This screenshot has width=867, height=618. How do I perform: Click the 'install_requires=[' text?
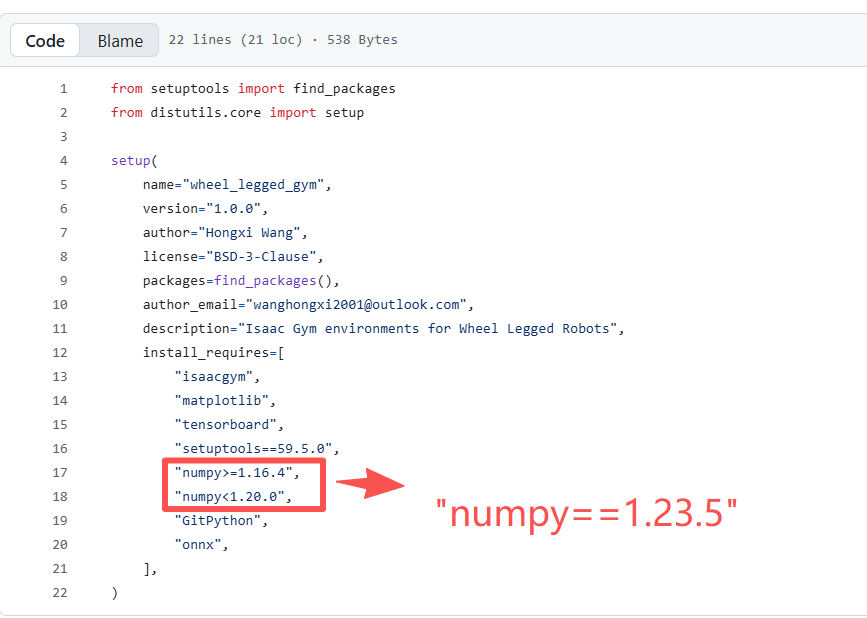click(213, 353)
